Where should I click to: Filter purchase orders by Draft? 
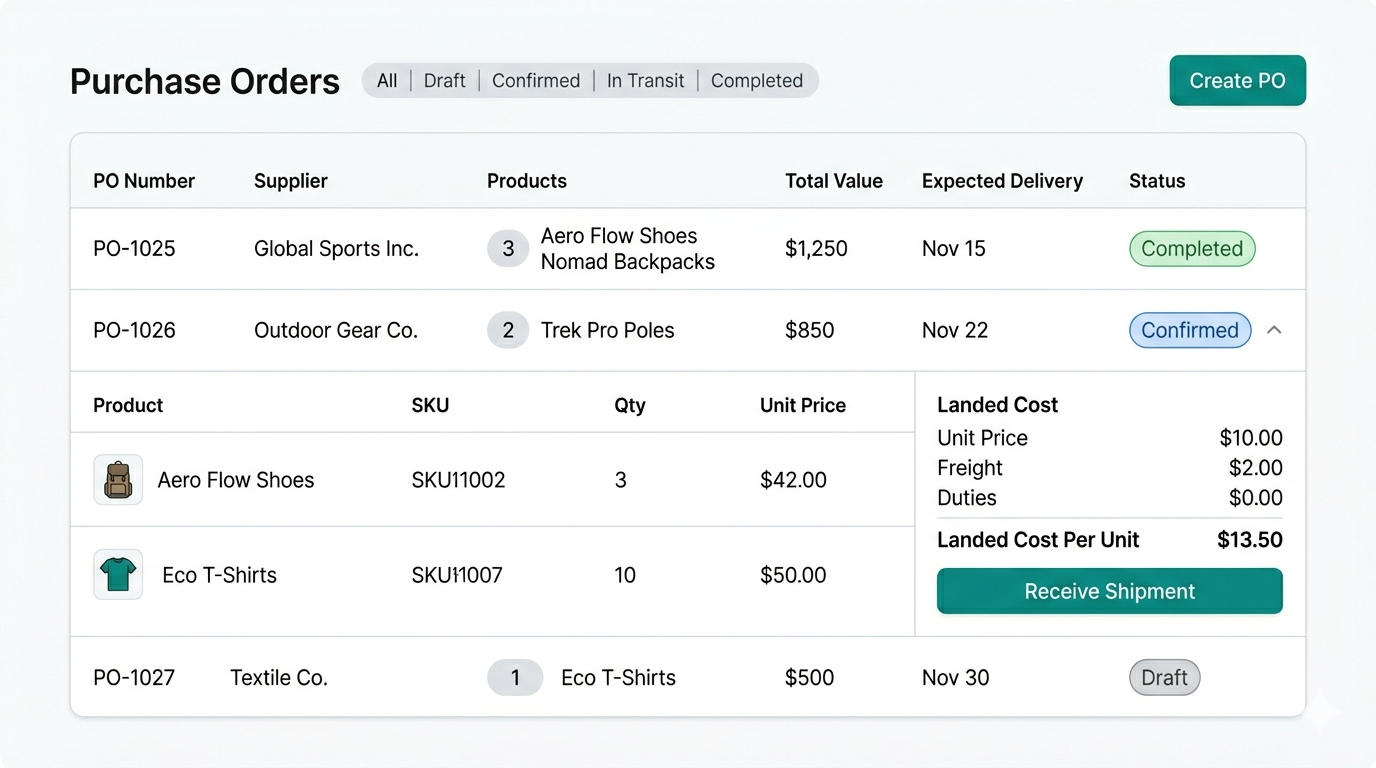point(444,81)
